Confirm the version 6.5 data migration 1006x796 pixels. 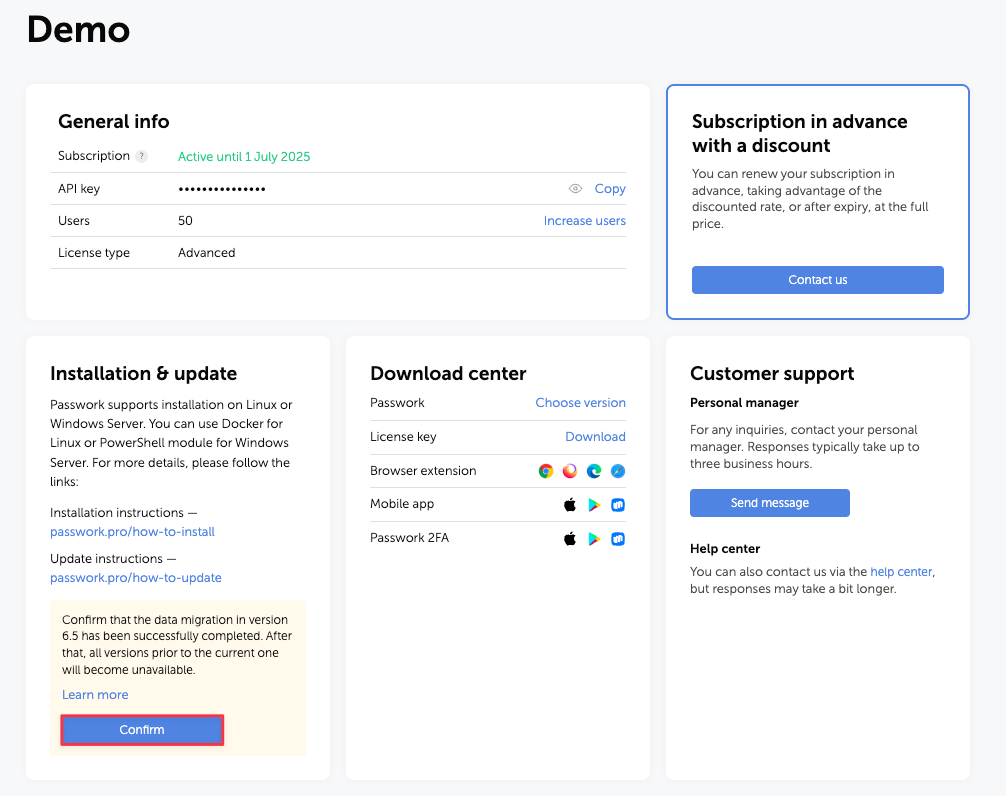(142, 730)
